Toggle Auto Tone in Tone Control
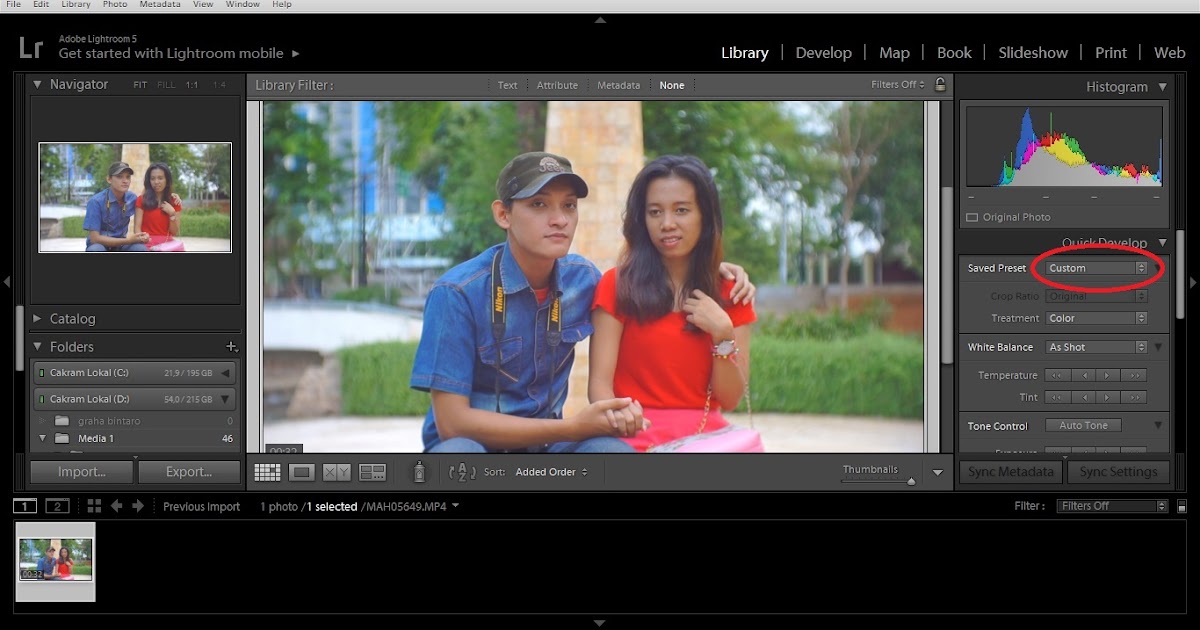Viewport: 1200px width, 630px height. coord(1083,425)
